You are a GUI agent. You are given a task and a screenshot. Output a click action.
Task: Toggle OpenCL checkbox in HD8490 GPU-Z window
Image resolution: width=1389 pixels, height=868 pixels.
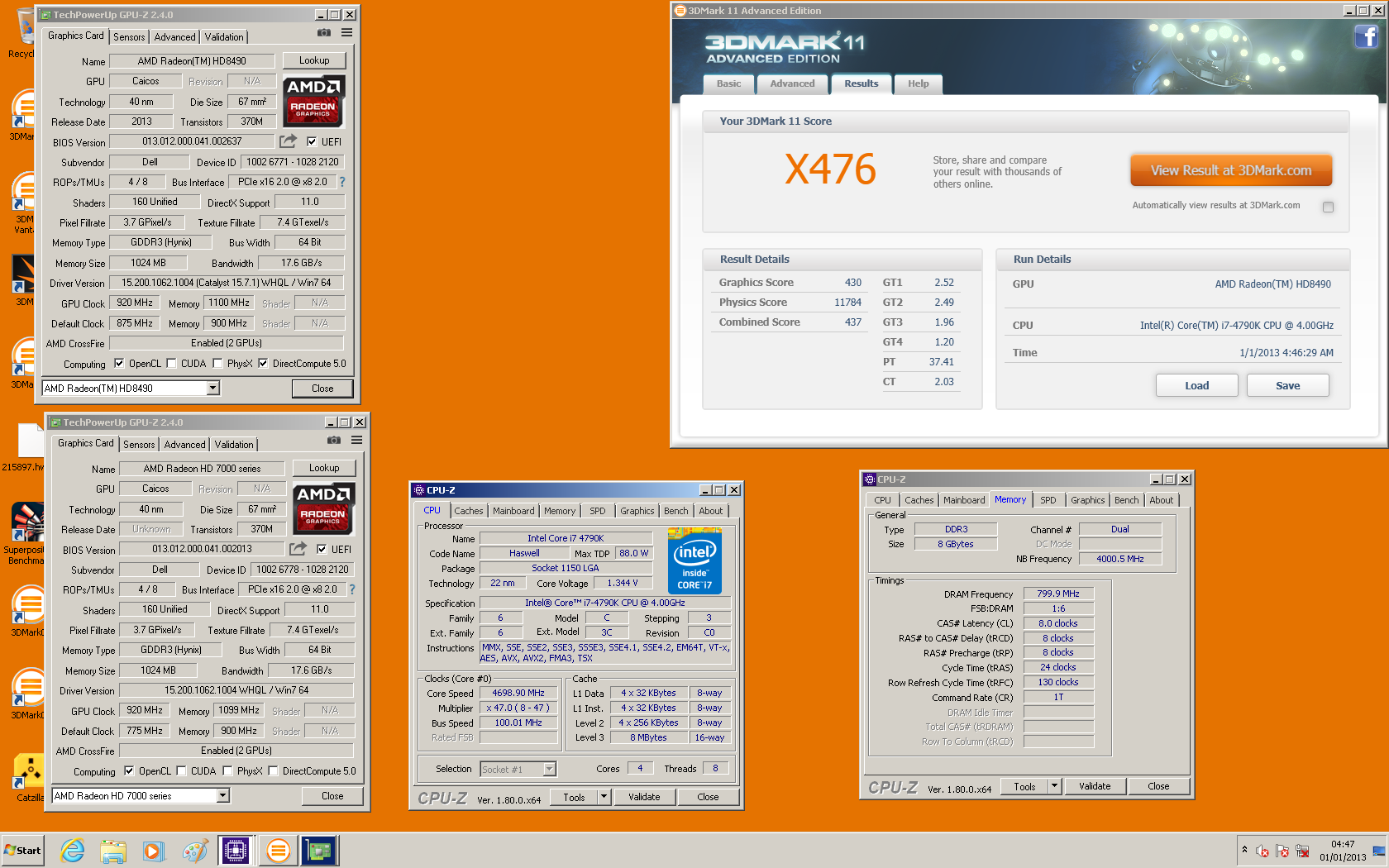click(x=119, y=363)
